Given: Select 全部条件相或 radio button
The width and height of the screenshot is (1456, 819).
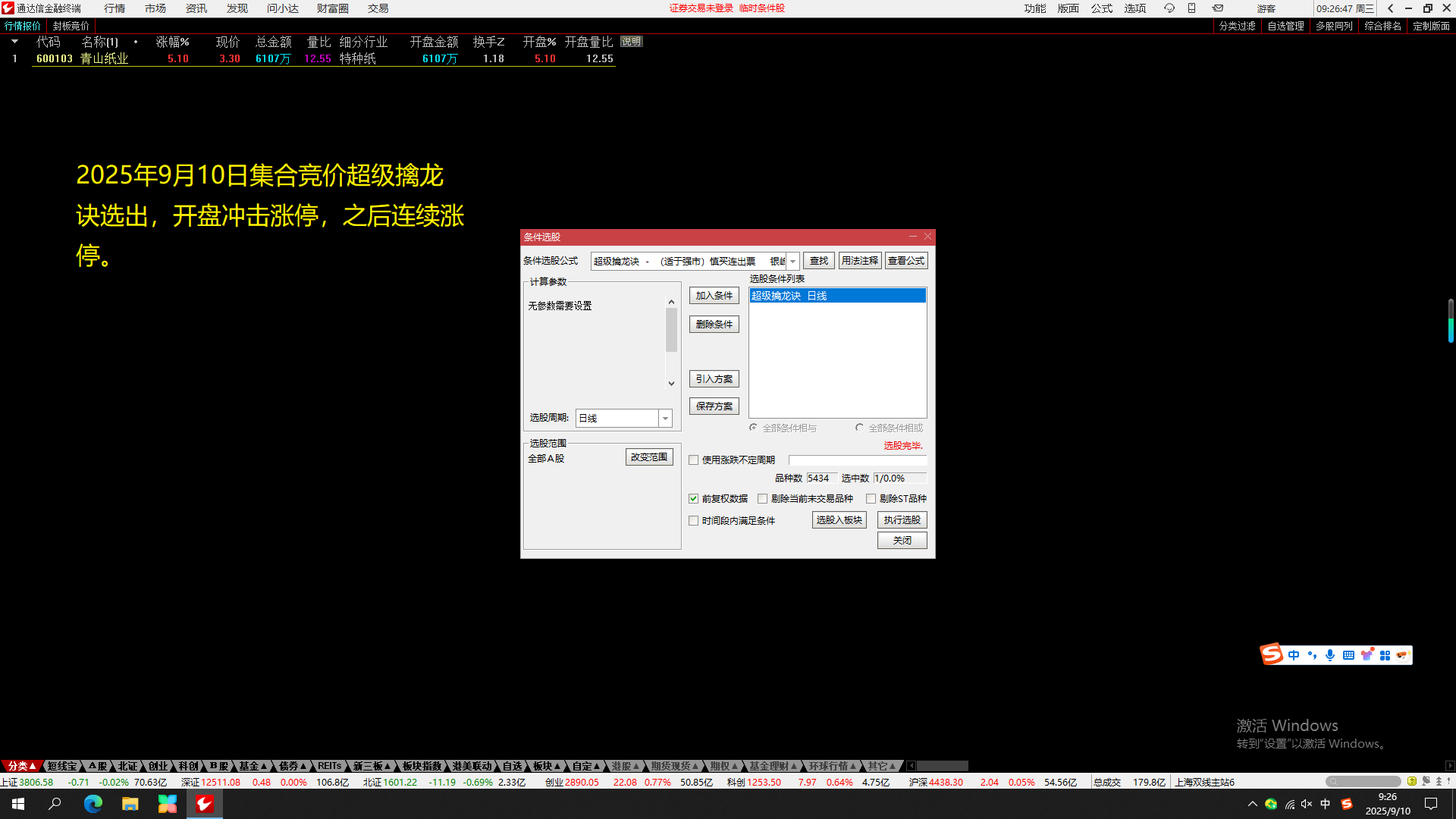Looking at the screenshot, I should [859, 428].
